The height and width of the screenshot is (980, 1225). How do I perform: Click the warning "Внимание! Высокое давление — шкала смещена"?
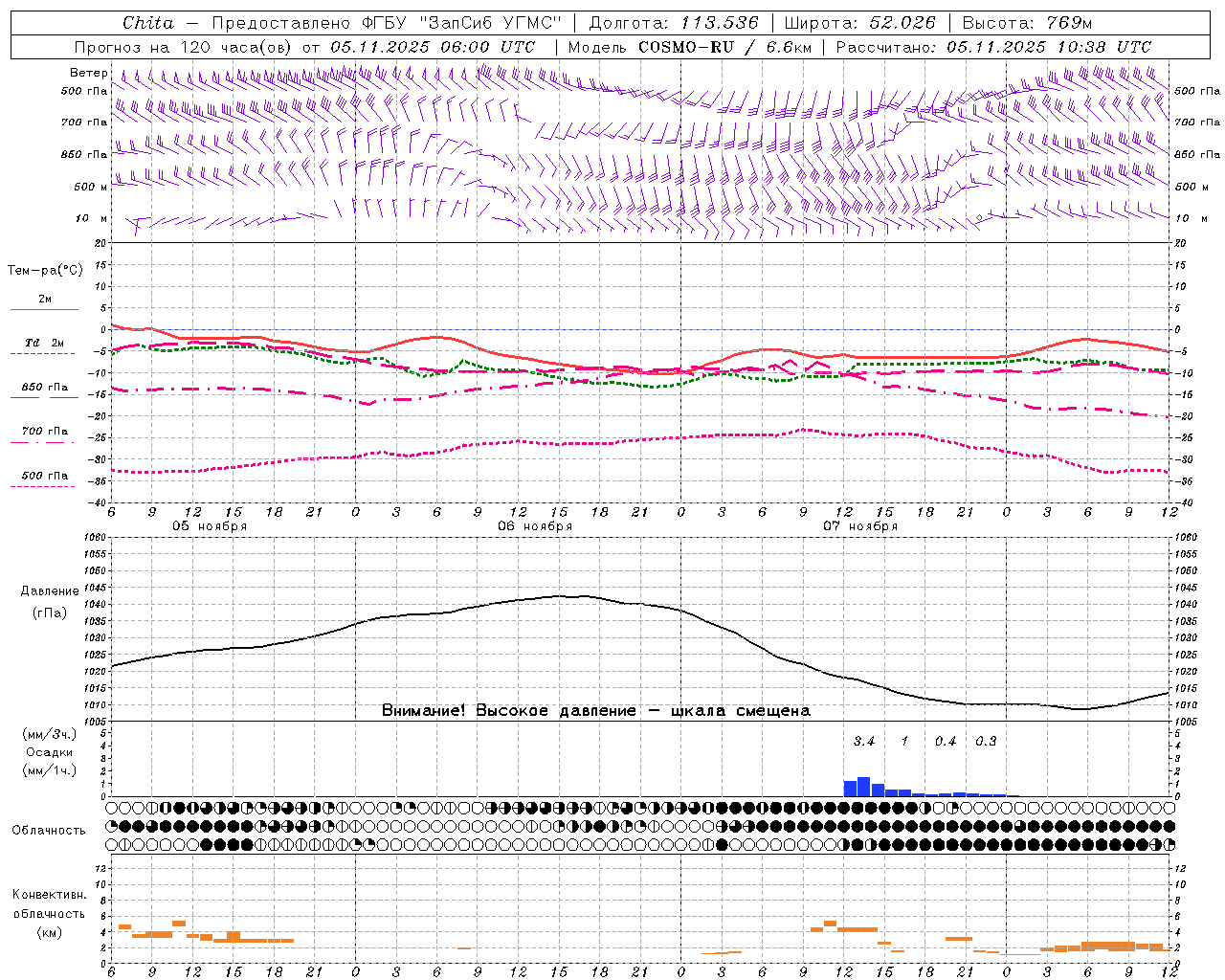point(596,711)
